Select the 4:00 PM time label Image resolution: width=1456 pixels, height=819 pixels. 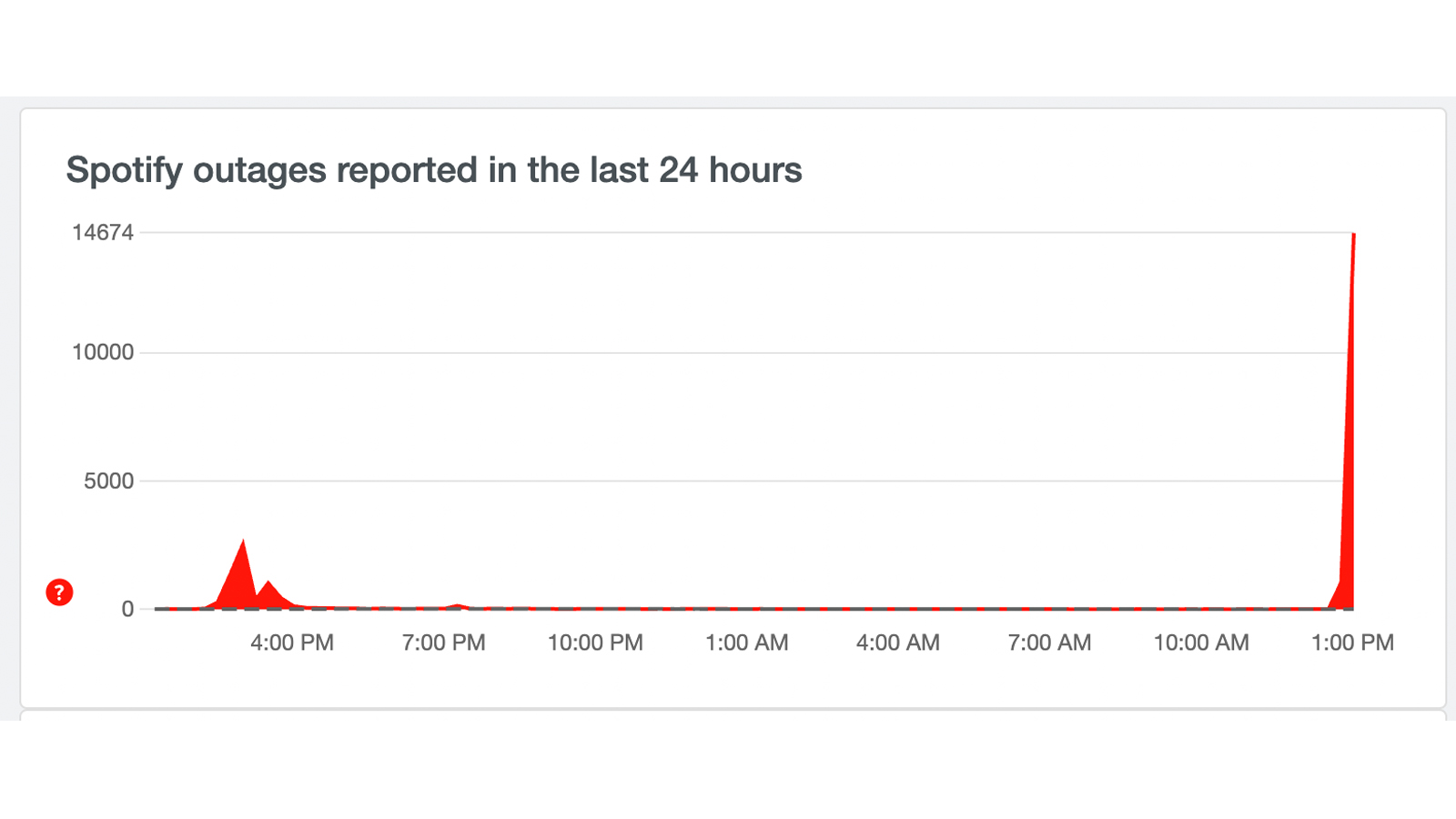pyautogui.click(x=292, y=642)
